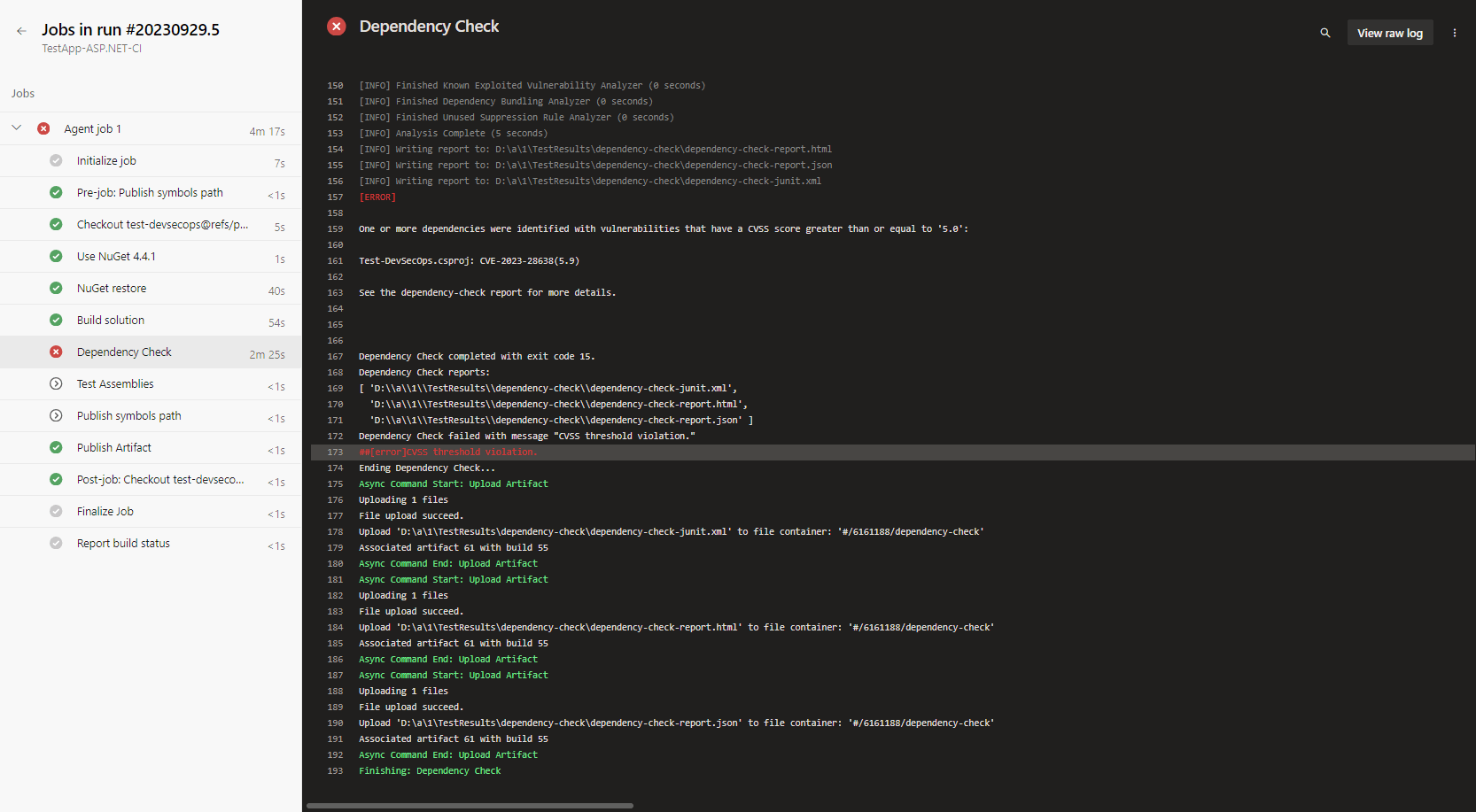
Task: Collapse the Agent job 1 chevron
Action: pos(16,128)
